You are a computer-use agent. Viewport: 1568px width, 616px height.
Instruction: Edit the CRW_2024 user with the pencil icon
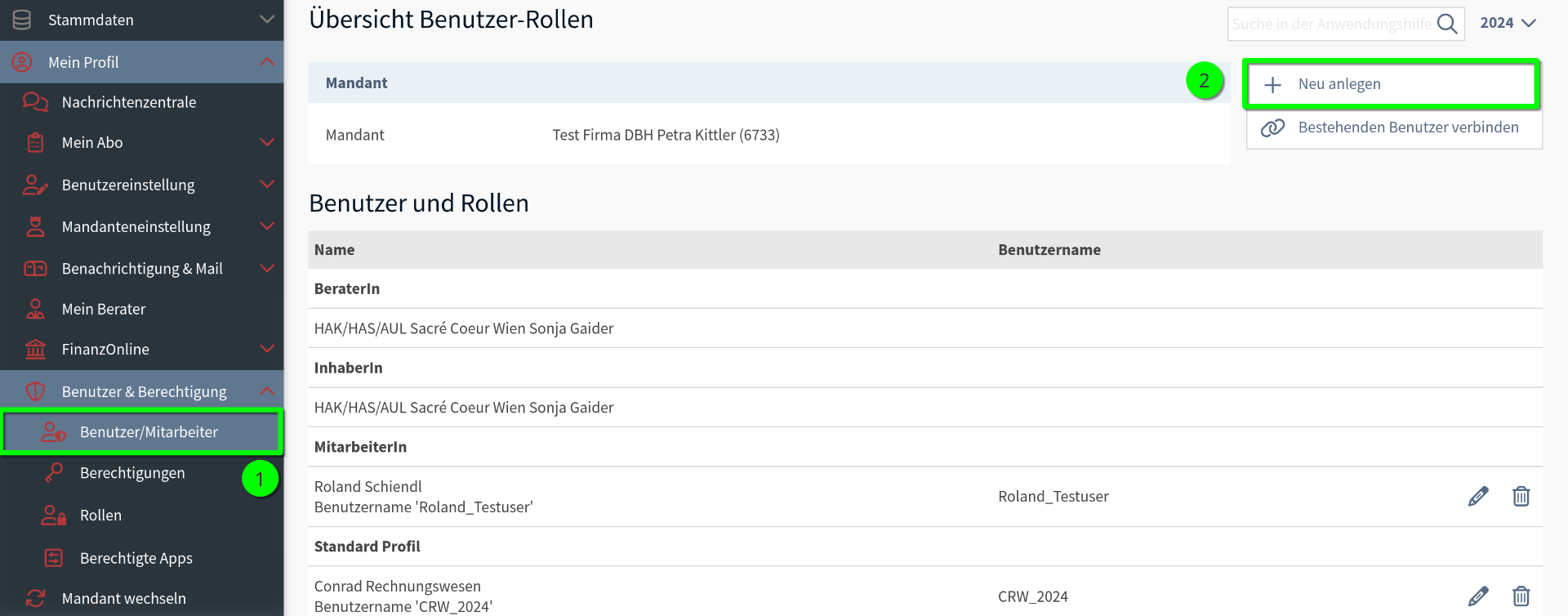(x=1478, y=596)
